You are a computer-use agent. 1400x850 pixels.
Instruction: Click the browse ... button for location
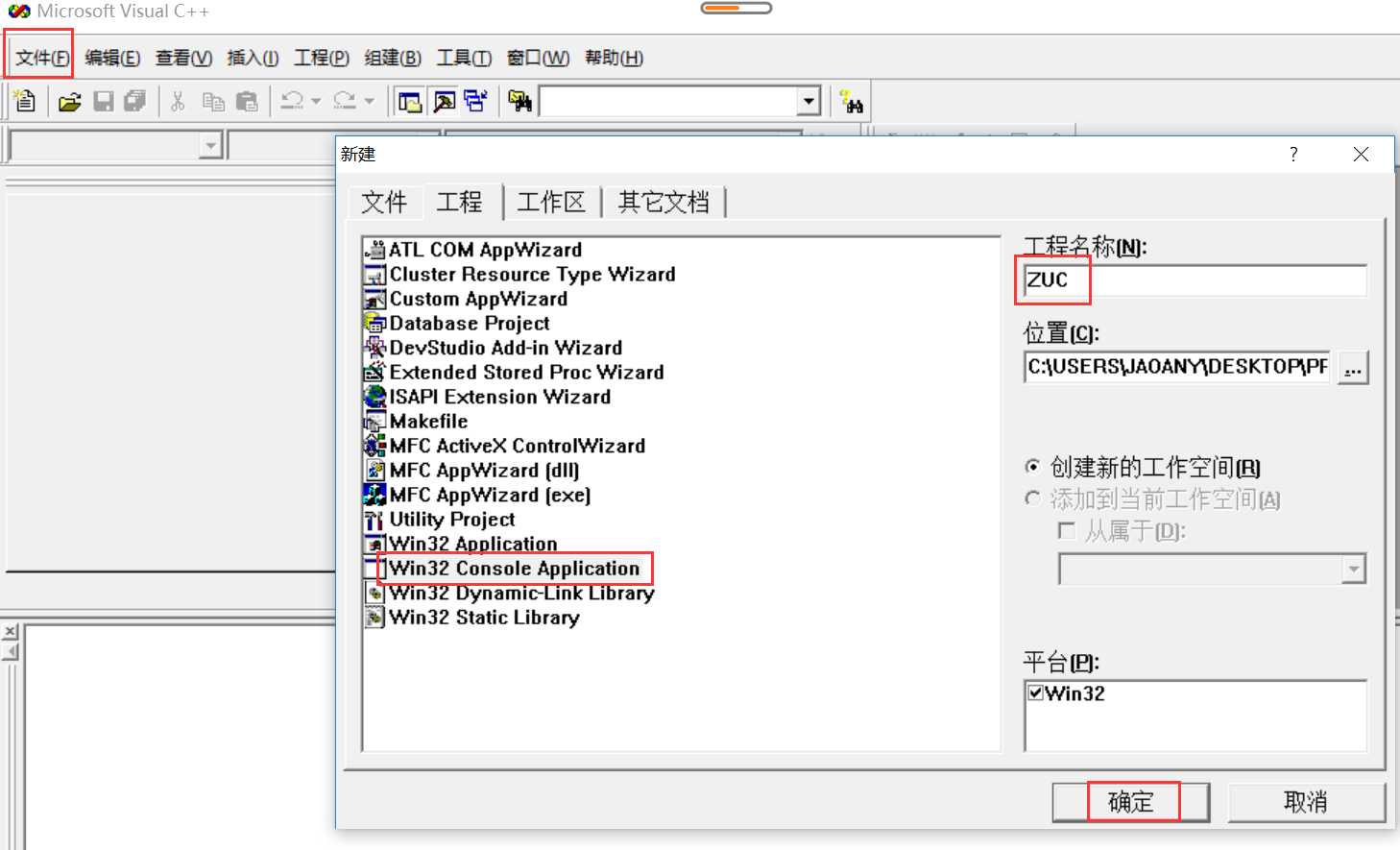pyautogui.click(x=1353, y=367)
